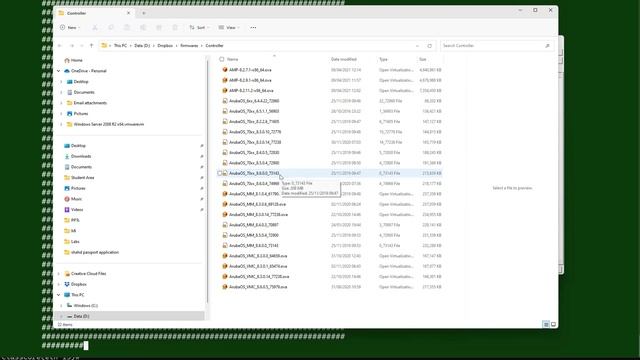Select ArubaOS_MM_8.6.0.0 file icon
640x360 pixels.
(224, 245)
